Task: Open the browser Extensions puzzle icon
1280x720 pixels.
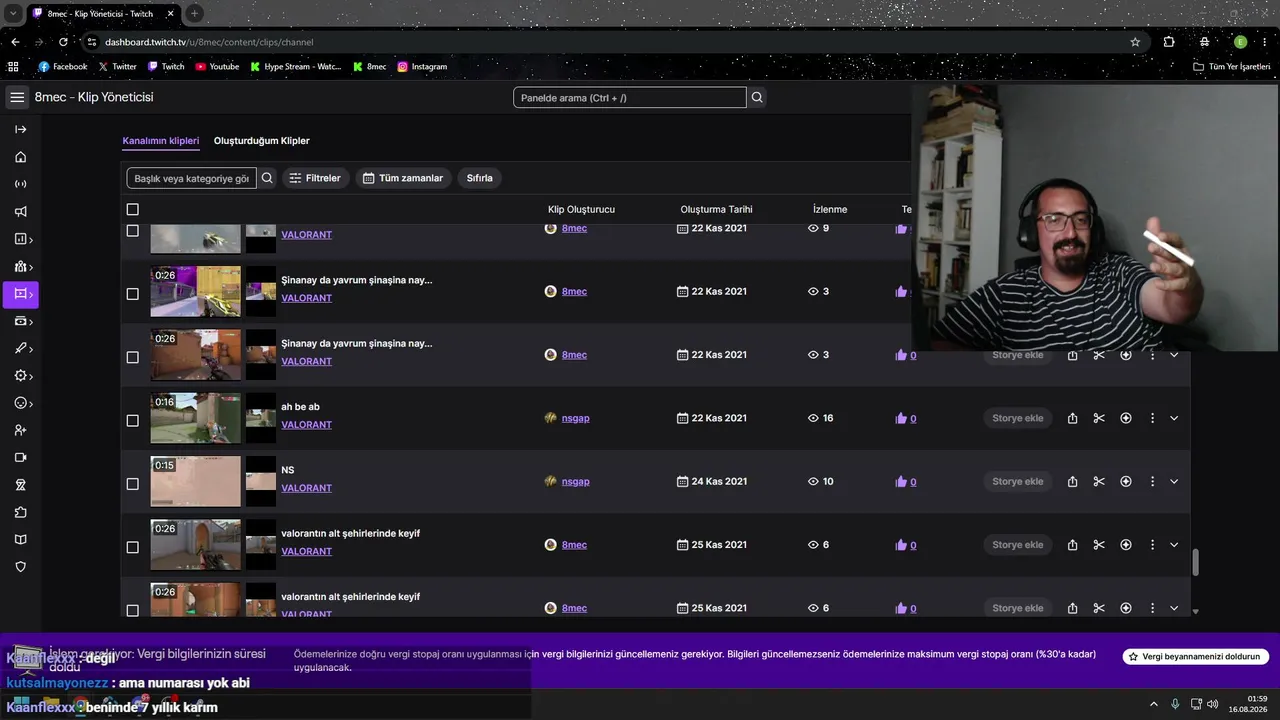Action: (x=1169, y=42)
